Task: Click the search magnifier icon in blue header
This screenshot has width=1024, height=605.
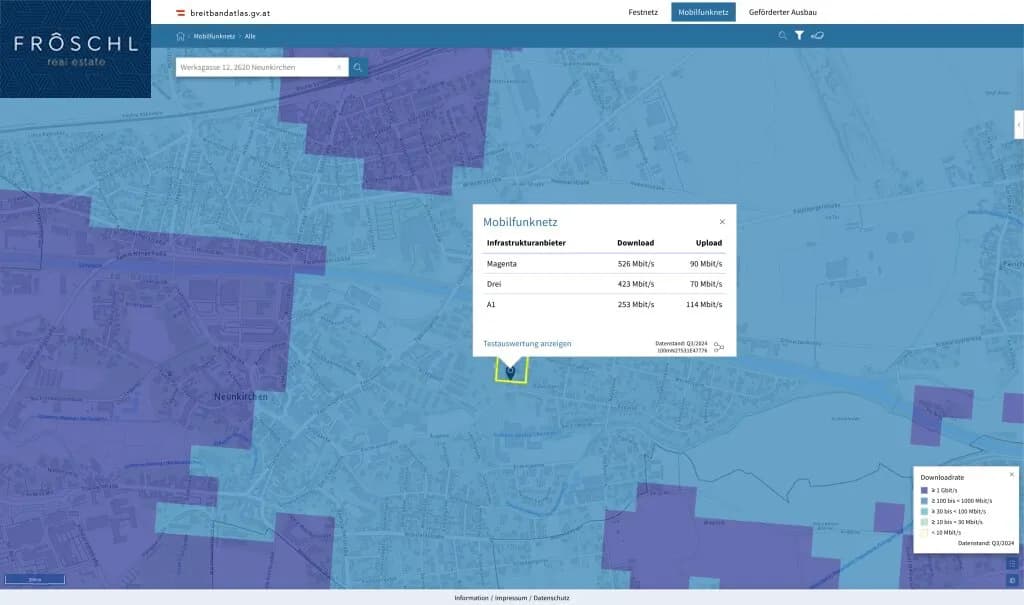Action: tap(782, 35)
